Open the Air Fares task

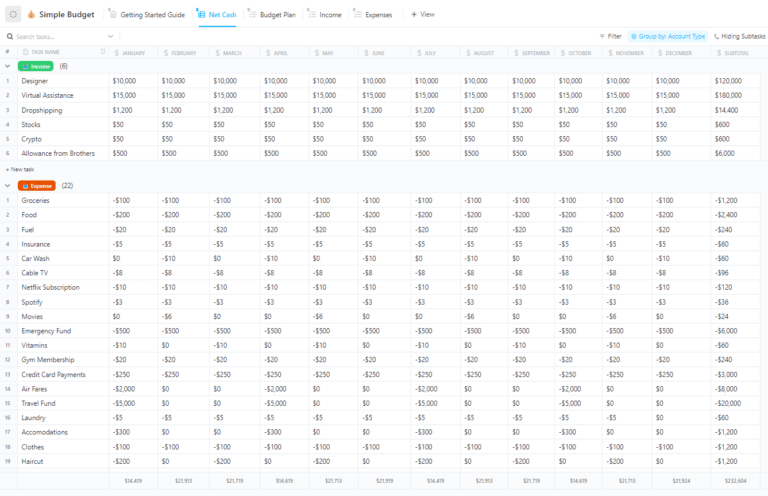[x=34, y=389]
